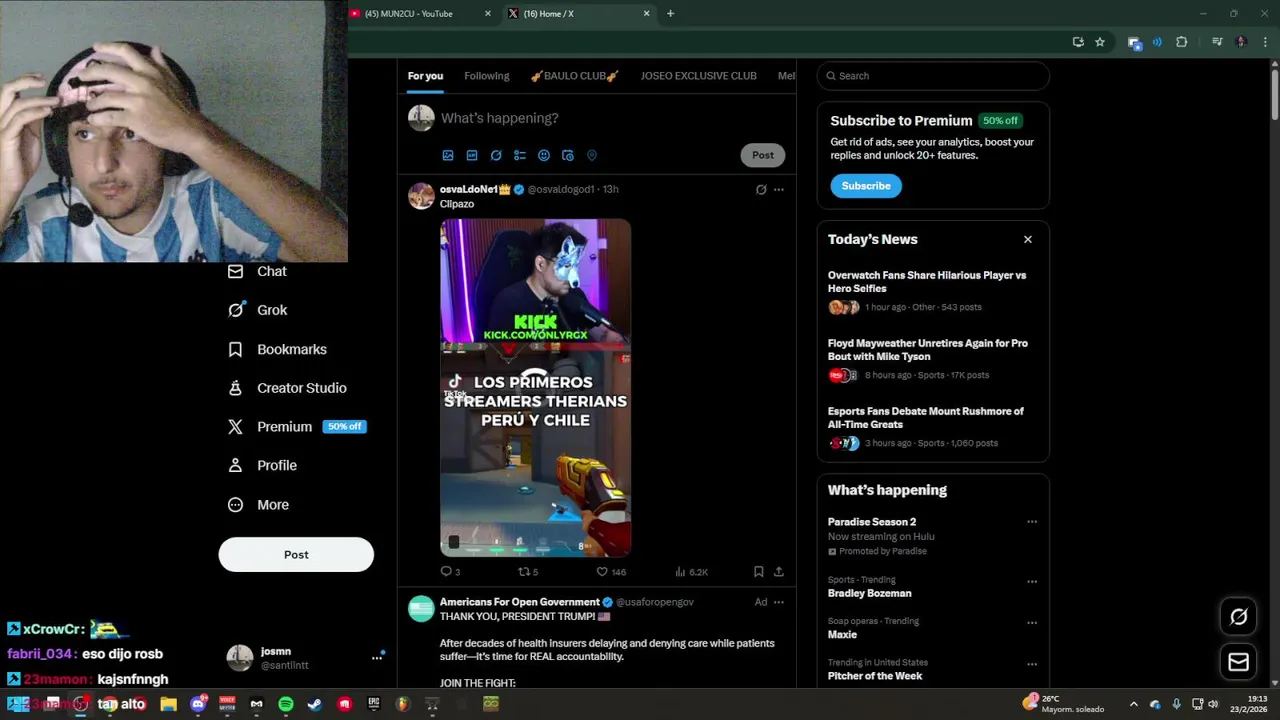
Task: Switch to the BAULO CLUB tab
Action: coord(574,76)
